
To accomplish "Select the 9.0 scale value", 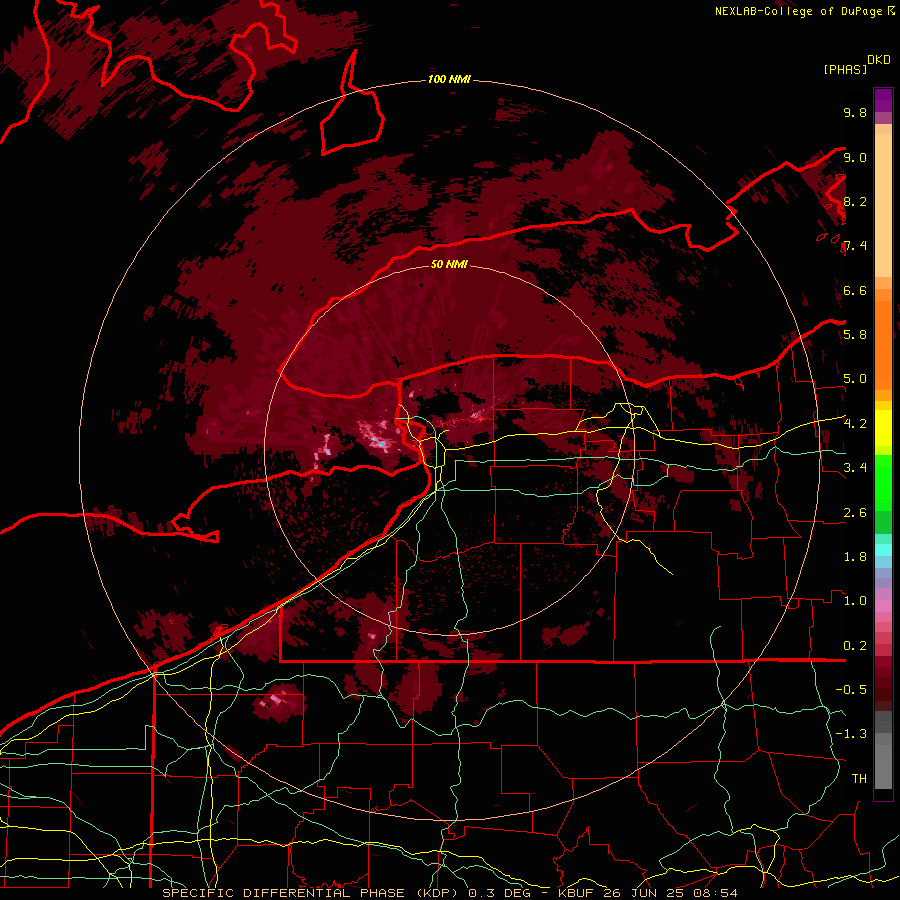I will click(855, 157).
